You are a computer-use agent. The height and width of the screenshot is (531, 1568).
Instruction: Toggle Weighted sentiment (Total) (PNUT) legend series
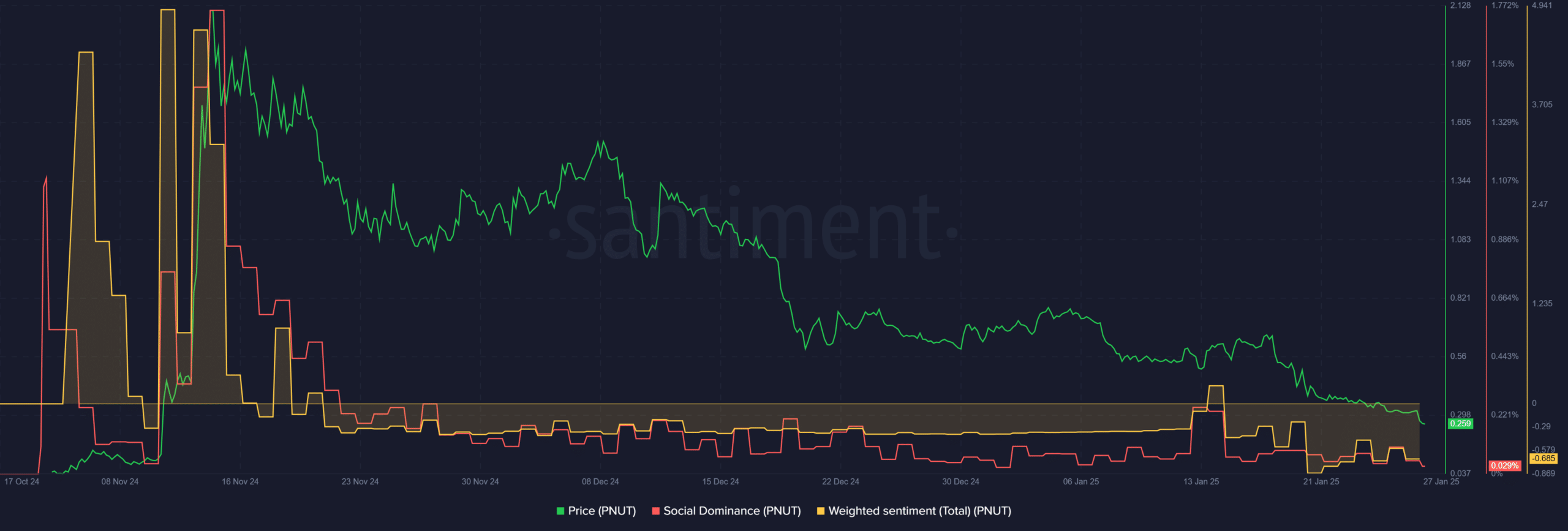click(914, 511)
